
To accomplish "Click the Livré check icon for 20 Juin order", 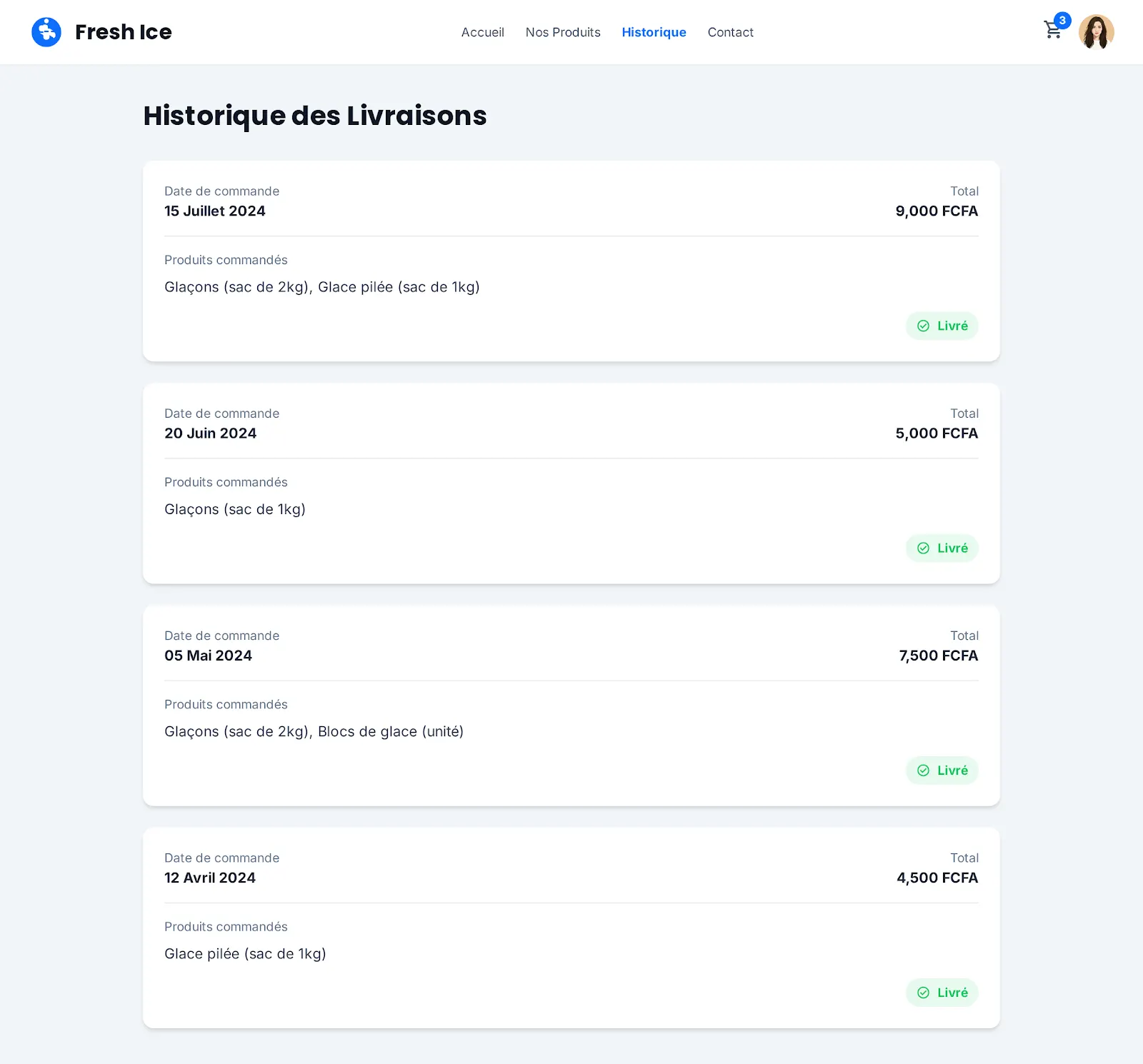I will (923, 548).
